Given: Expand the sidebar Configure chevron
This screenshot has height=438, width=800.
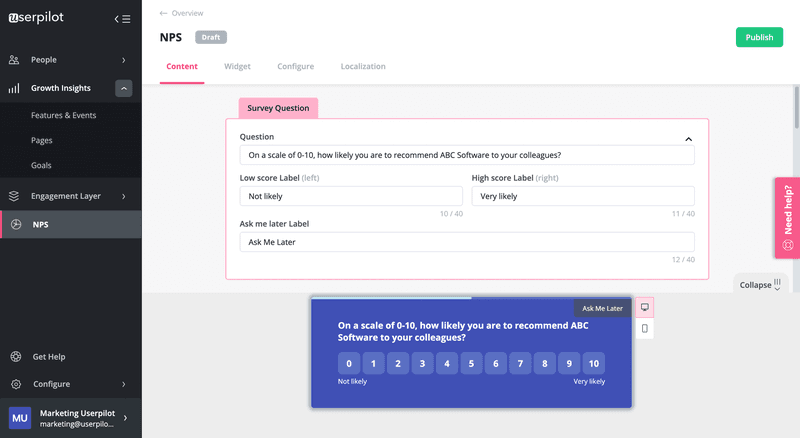Looking at the screenshot, I should [x=124, y=384].
